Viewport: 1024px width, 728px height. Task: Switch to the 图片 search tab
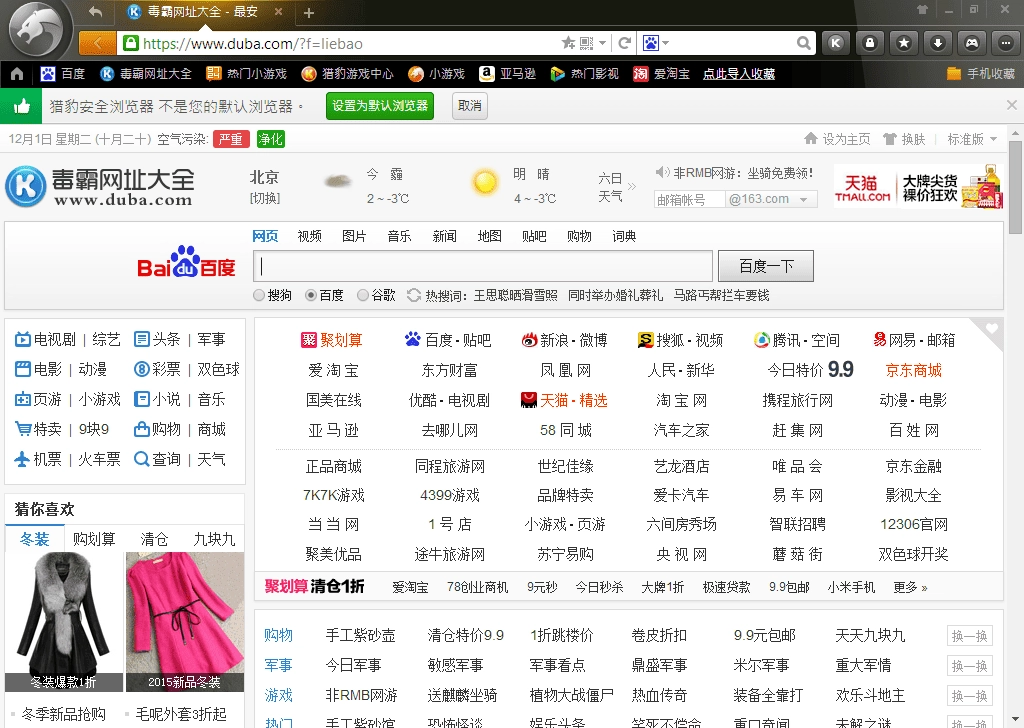click(x=355, y=236)
